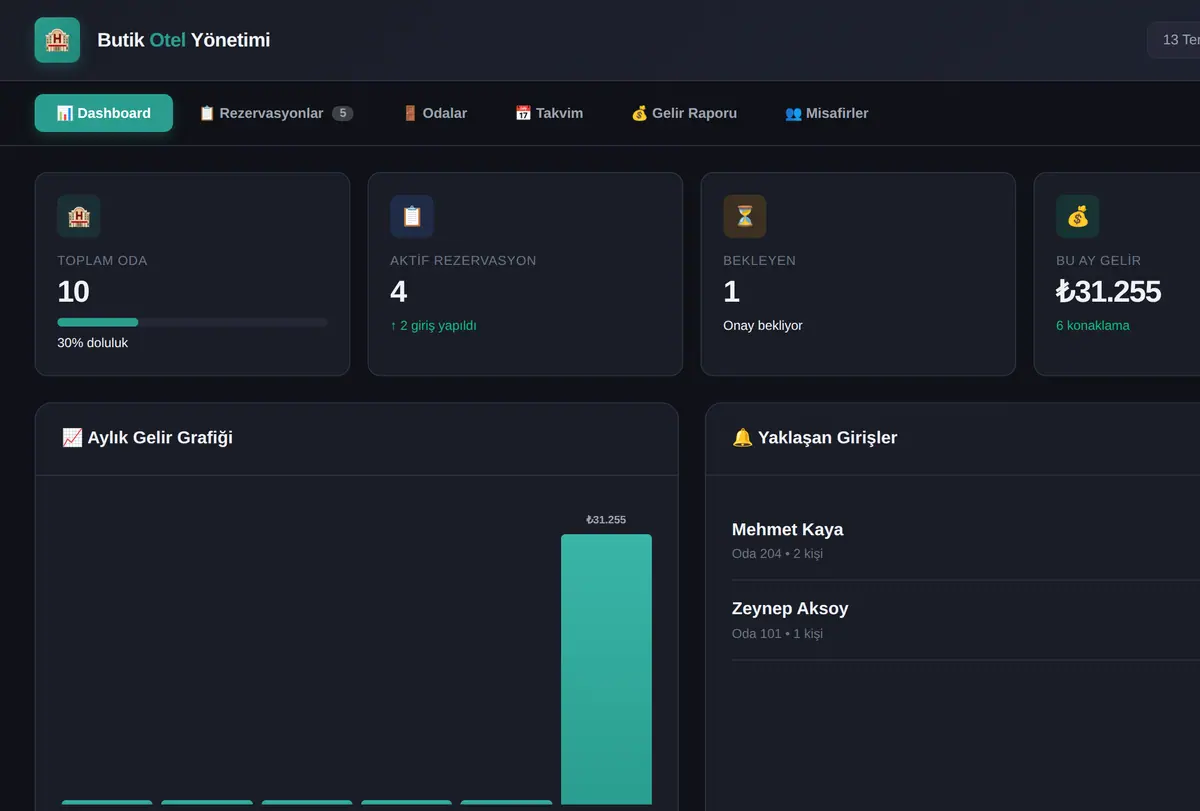
Task: Click the '30% doluluk' label
Action: 93,342
